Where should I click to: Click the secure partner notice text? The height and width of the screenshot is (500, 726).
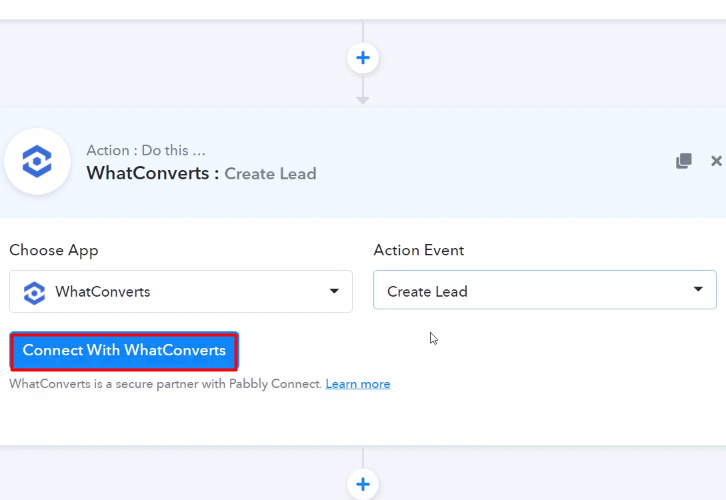point(165,384)
